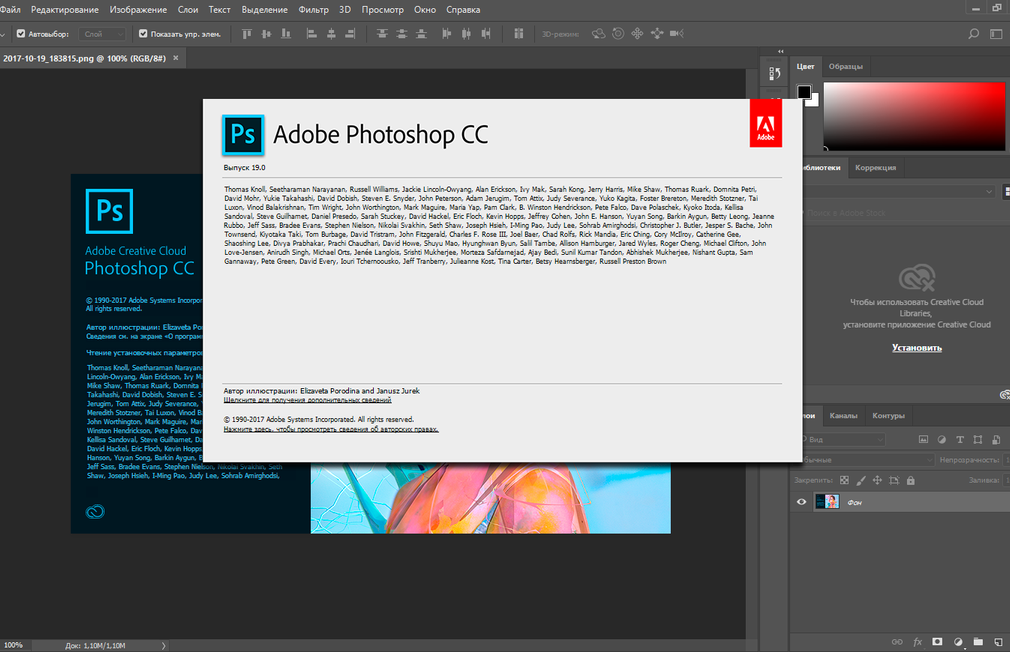Click the auto-align layers icon

519,34
